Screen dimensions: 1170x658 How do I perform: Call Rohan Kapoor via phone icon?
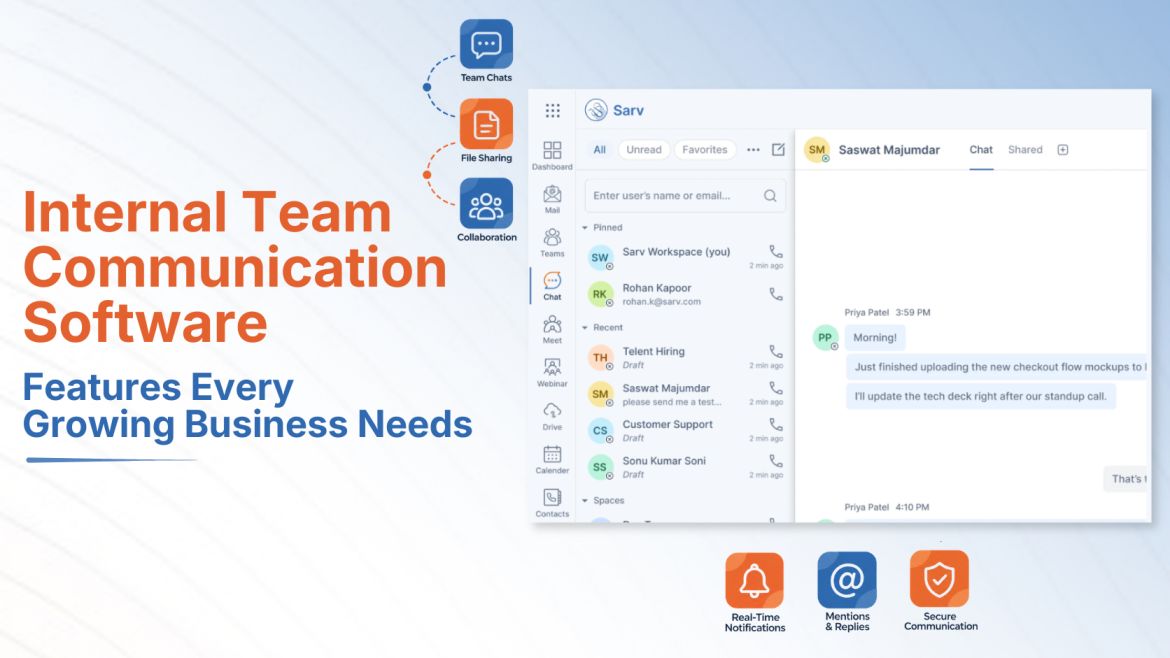[x=776, y=294]
